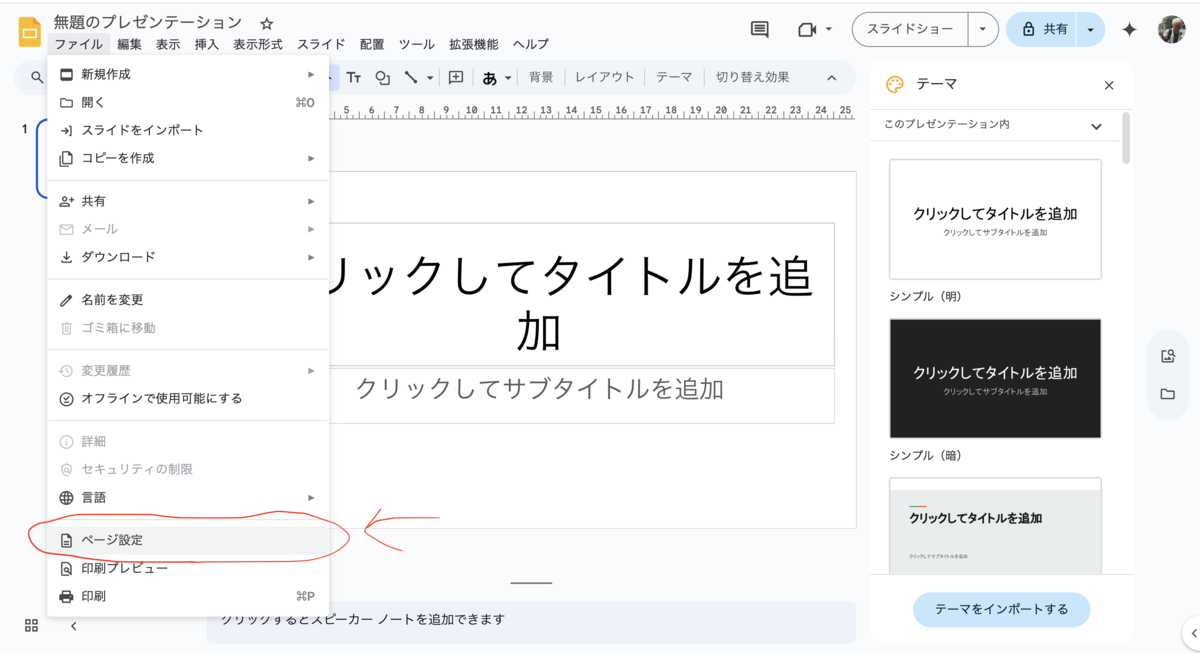
Task: Open the 配置 menu
Action: pyautogui.click(x=372, y=45)
